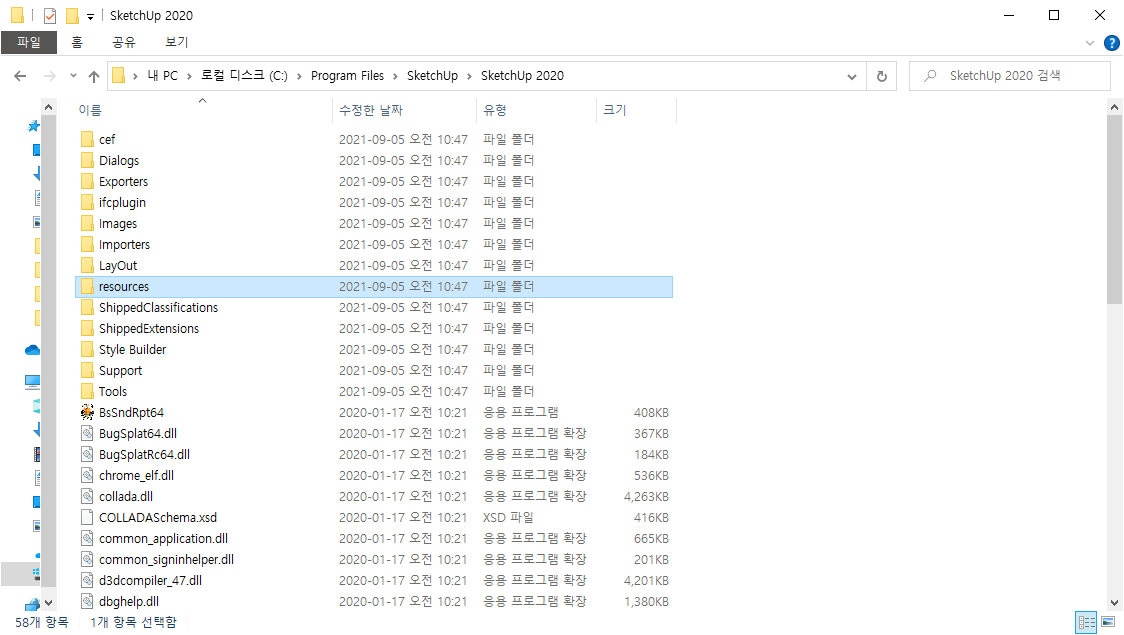The width and height of the screenshot is (1124, 635).
Task: Select the Importers folder icon
Action: [x=87, y=244]
